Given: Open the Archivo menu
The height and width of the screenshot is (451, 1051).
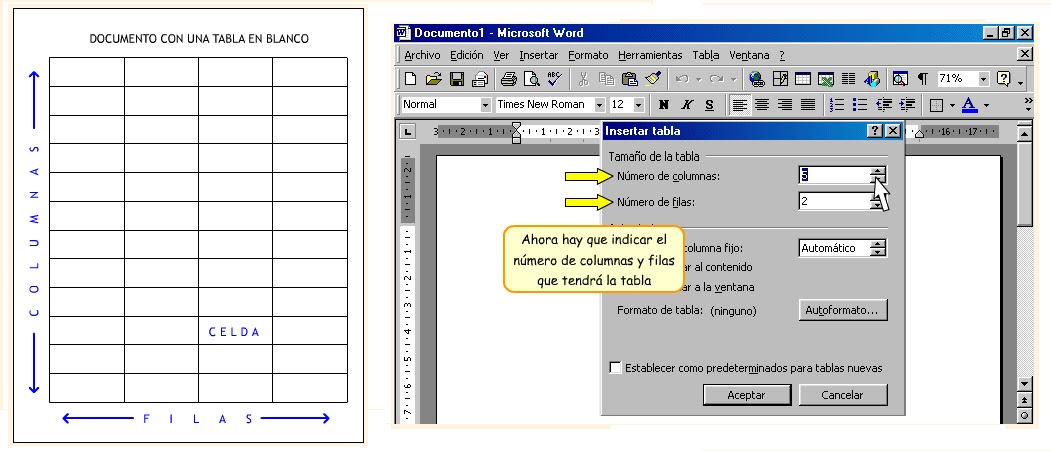Looking at the screenshot, I should pyautogui.click(x=422, y=55).
